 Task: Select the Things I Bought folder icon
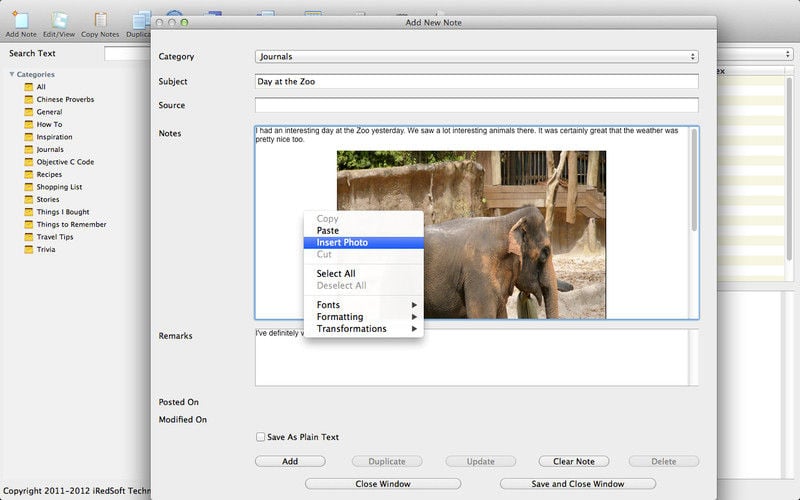(29, 212)
